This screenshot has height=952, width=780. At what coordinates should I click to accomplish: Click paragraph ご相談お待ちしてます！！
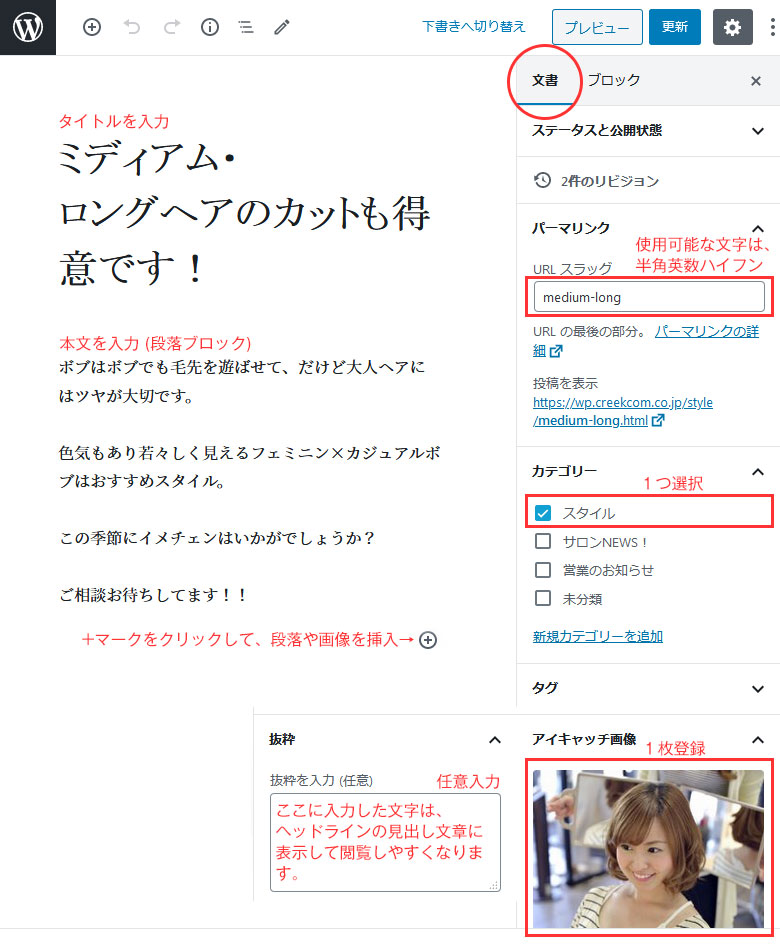pyautogui.click(x=152, y=595)
